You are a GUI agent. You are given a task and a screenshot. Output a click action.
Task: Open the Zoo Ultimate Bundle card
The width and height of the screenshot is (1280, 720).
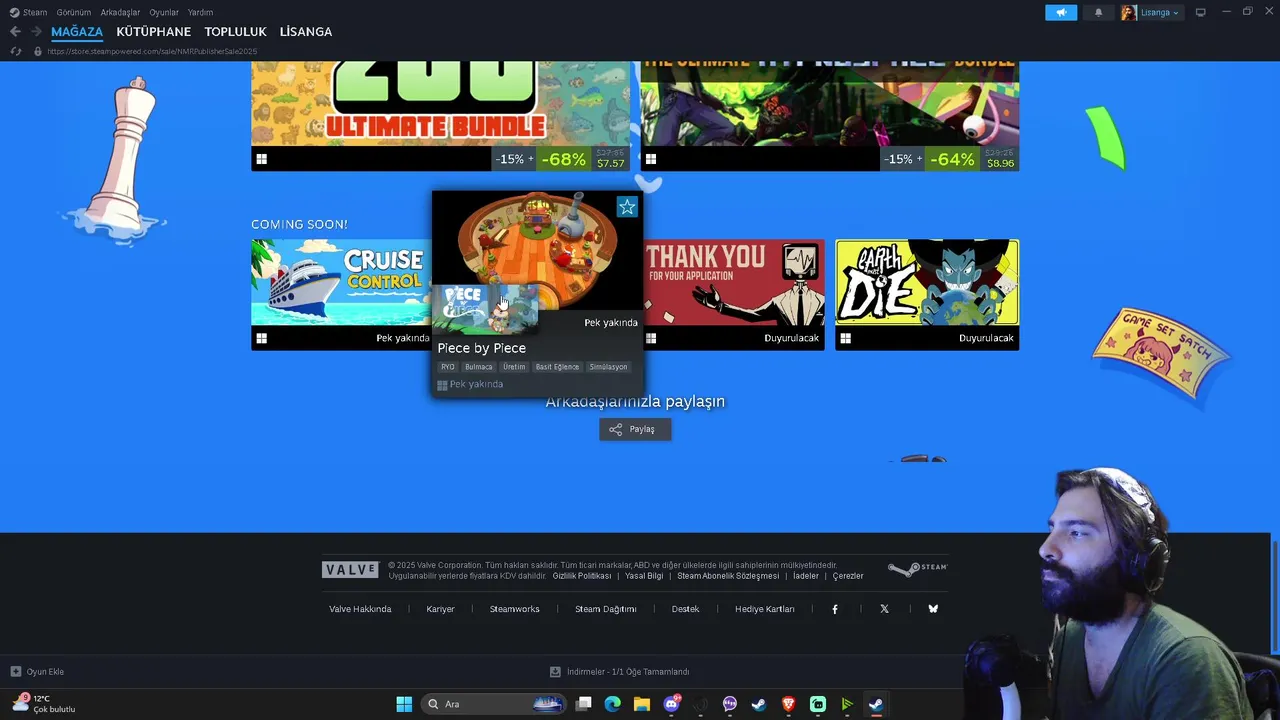coord(441,115)
